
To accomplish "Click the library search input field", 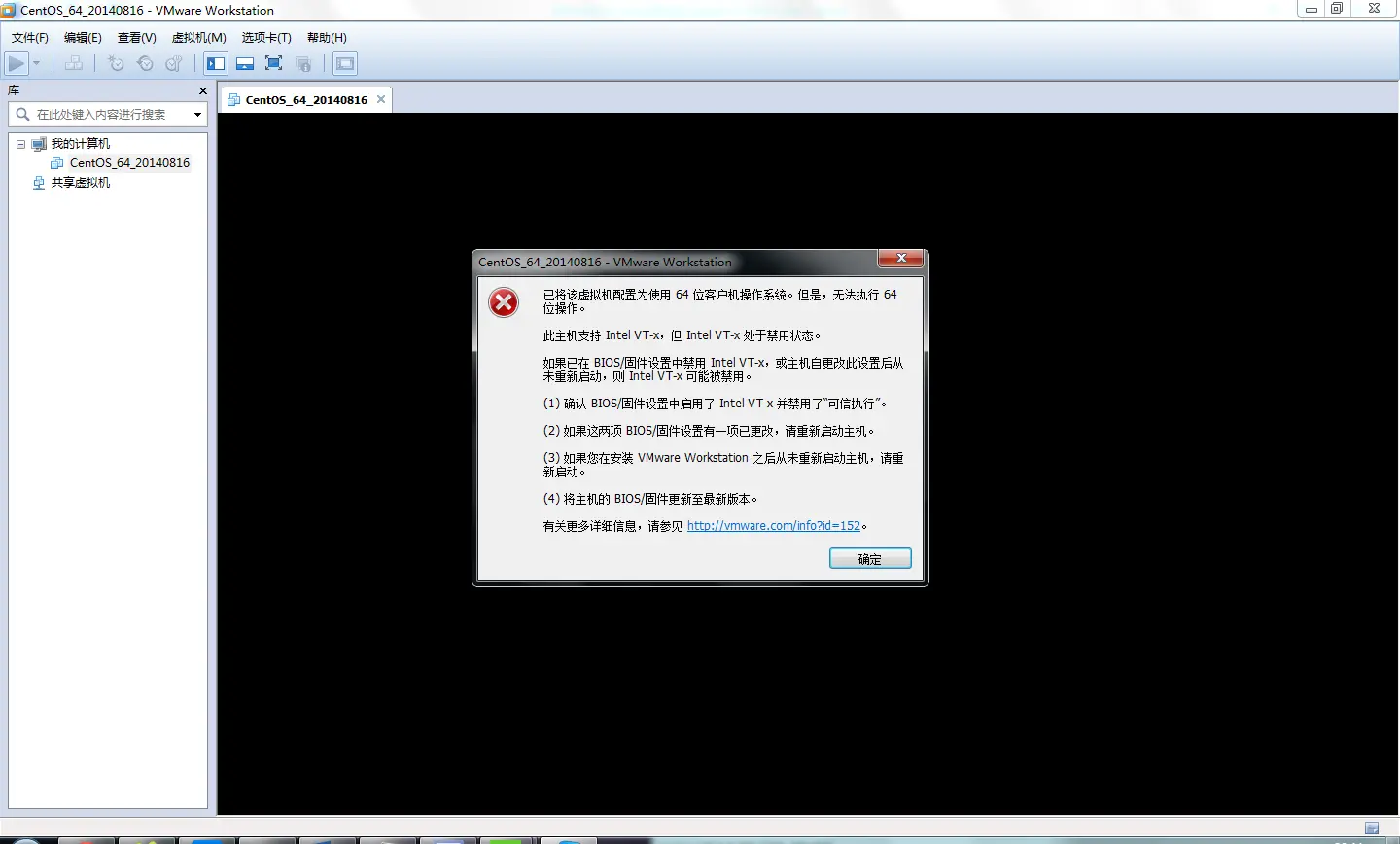I will coord(108,115).
